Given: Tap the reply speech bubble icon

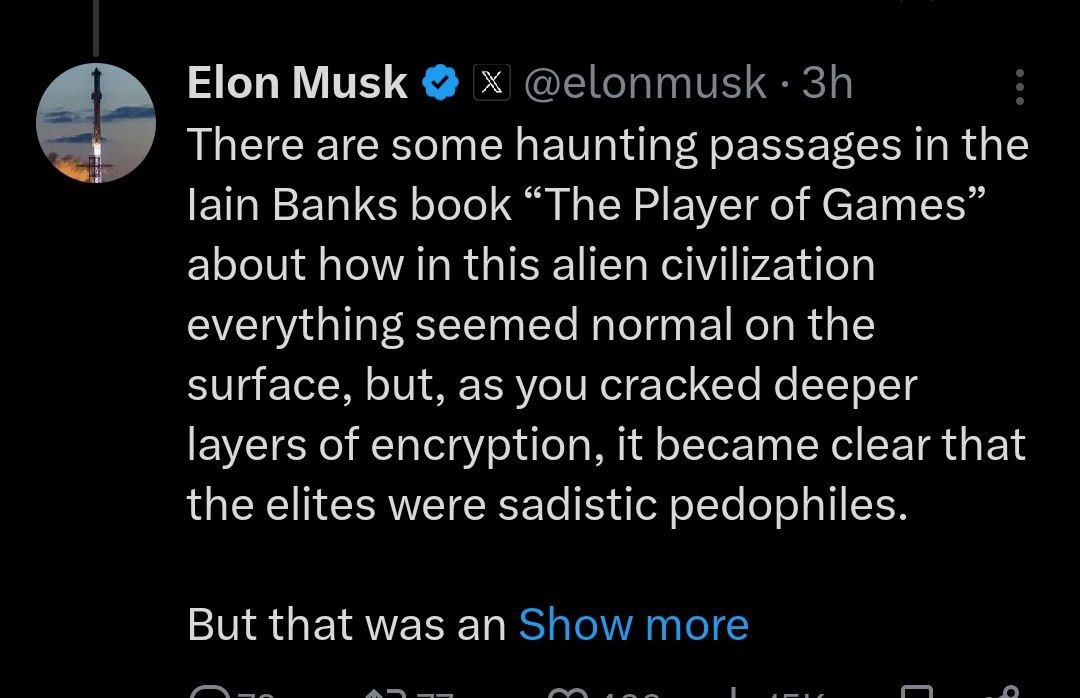Looking at the screenshot, I should click(209, 691).
